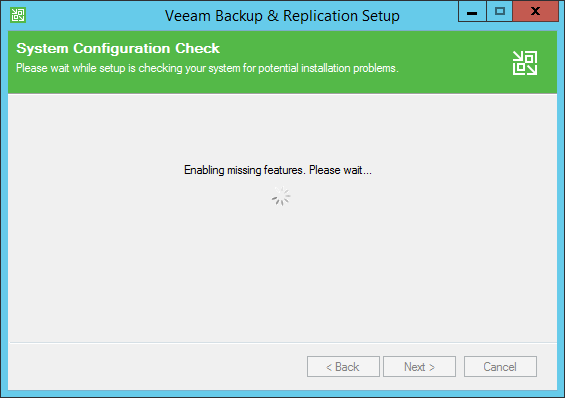
Task: Go back using the < Back button
Action: coord(343,367)
